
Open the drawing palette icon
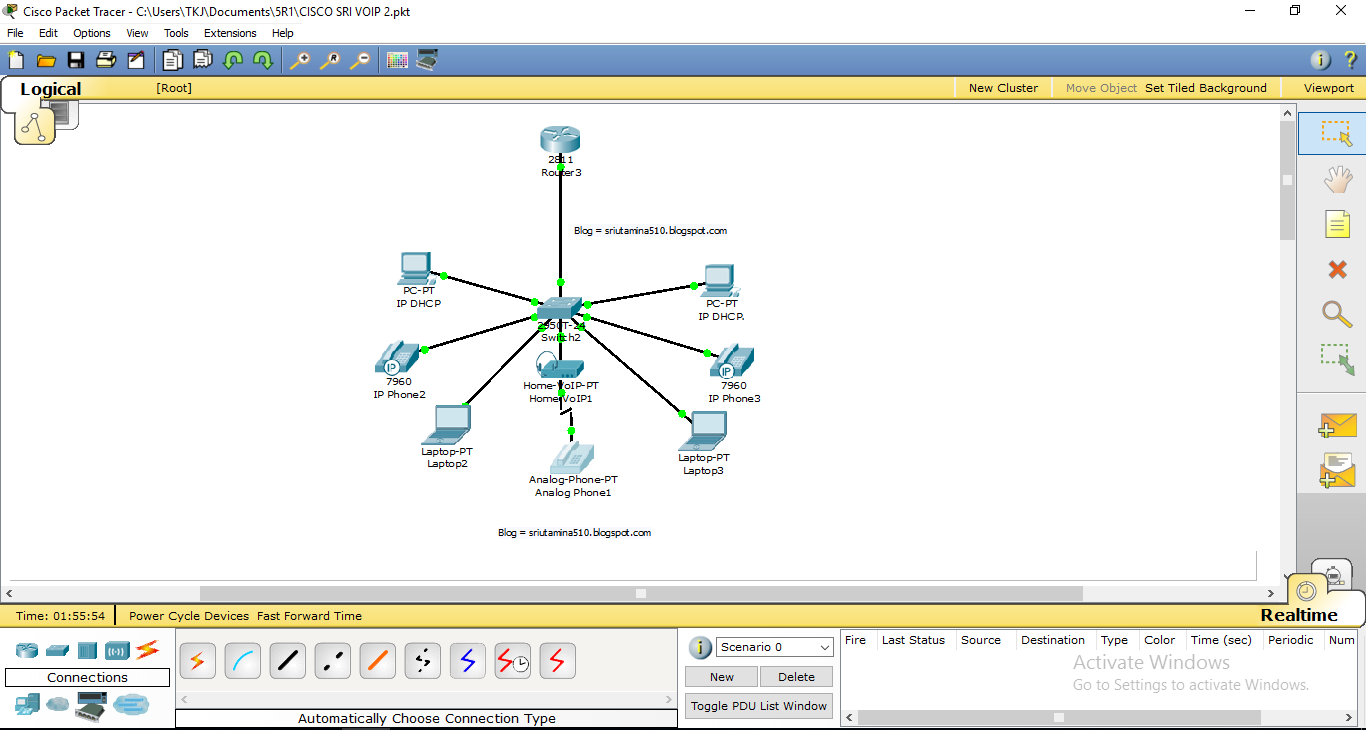click(x=397, y=60)
